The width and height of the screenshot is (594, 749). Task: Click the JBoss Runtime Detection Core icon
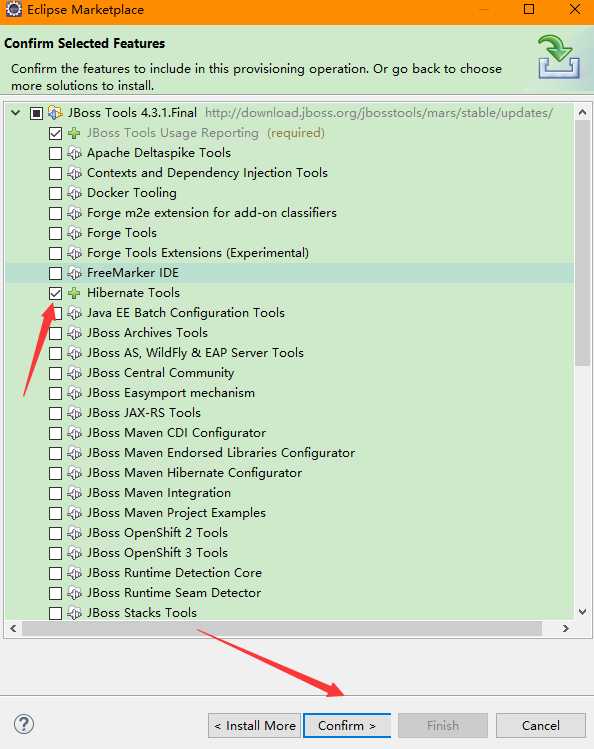pyautogui.click(x=74, y=573)
